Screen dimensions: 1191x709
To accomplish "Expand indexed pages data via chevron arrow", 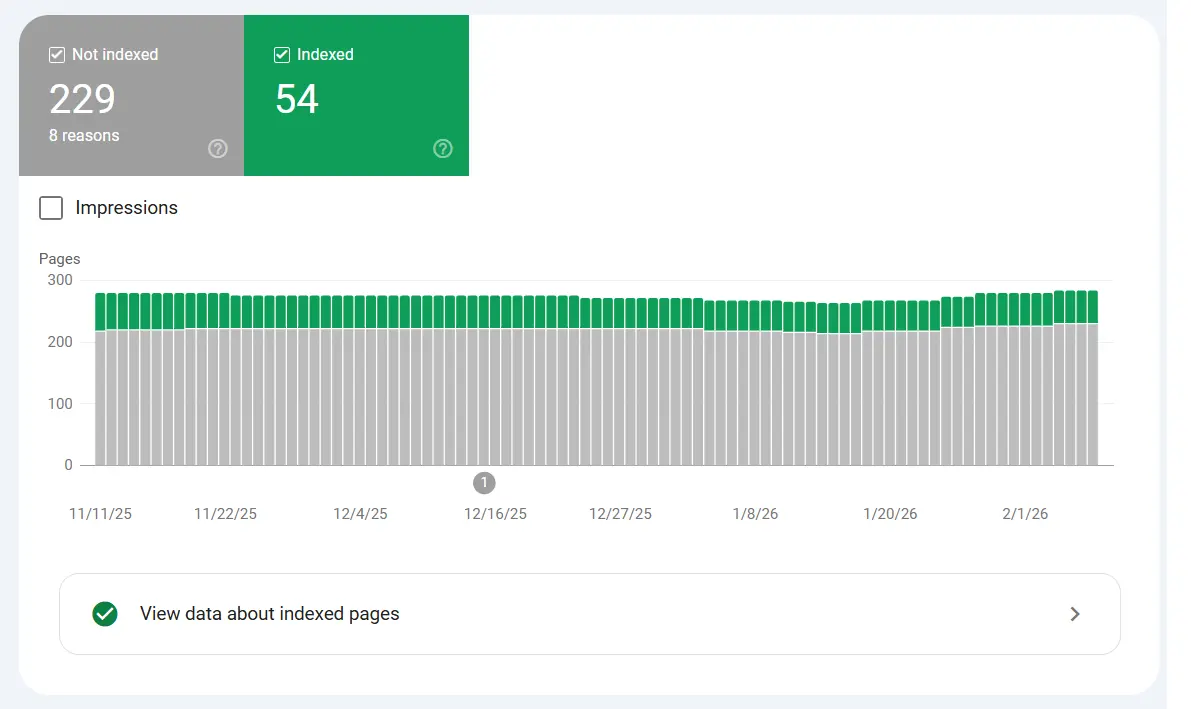I will (1075, 614).
